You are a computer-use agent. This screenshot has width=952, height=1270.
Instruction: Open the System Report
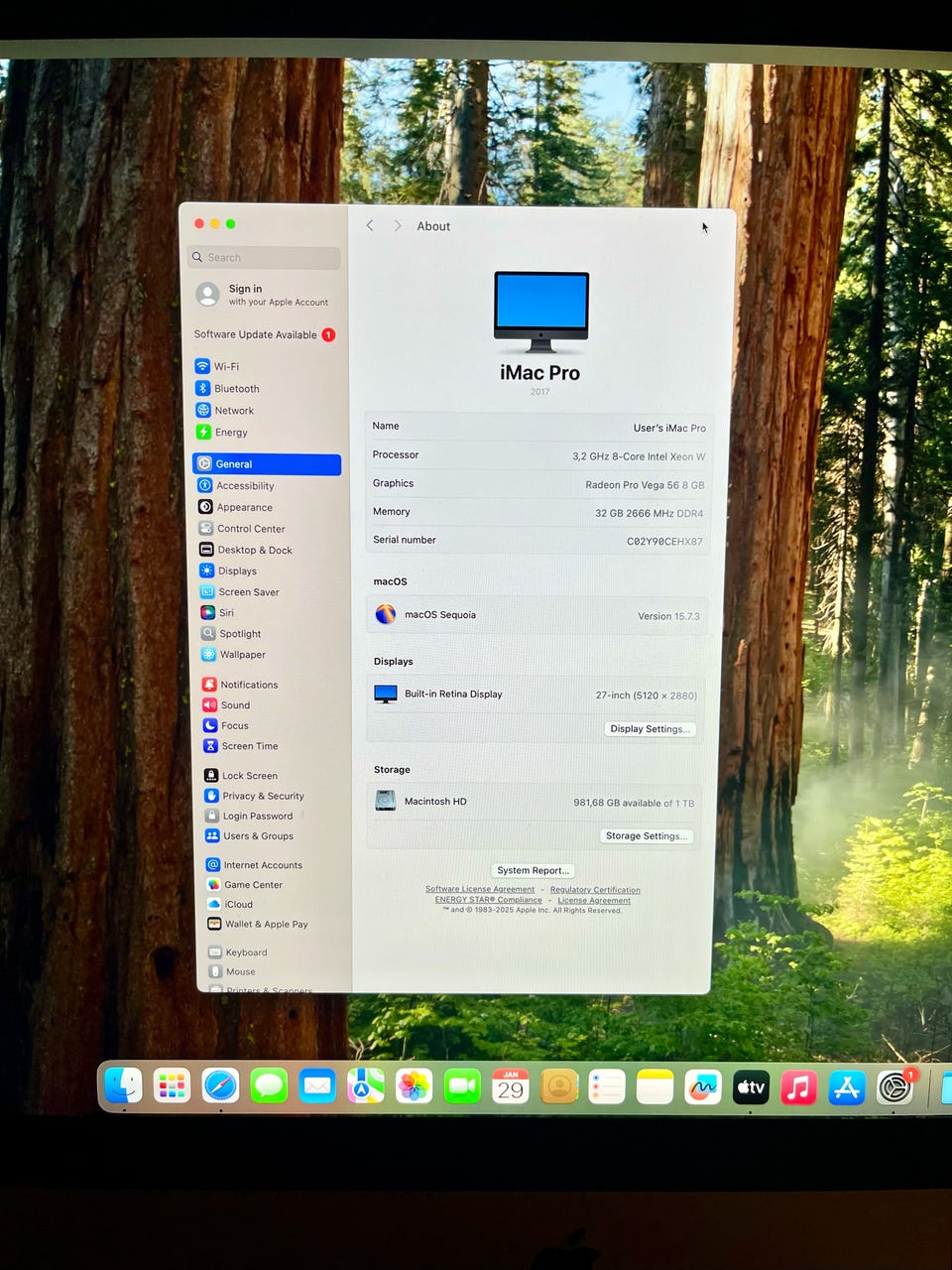(x=534, y=870)
